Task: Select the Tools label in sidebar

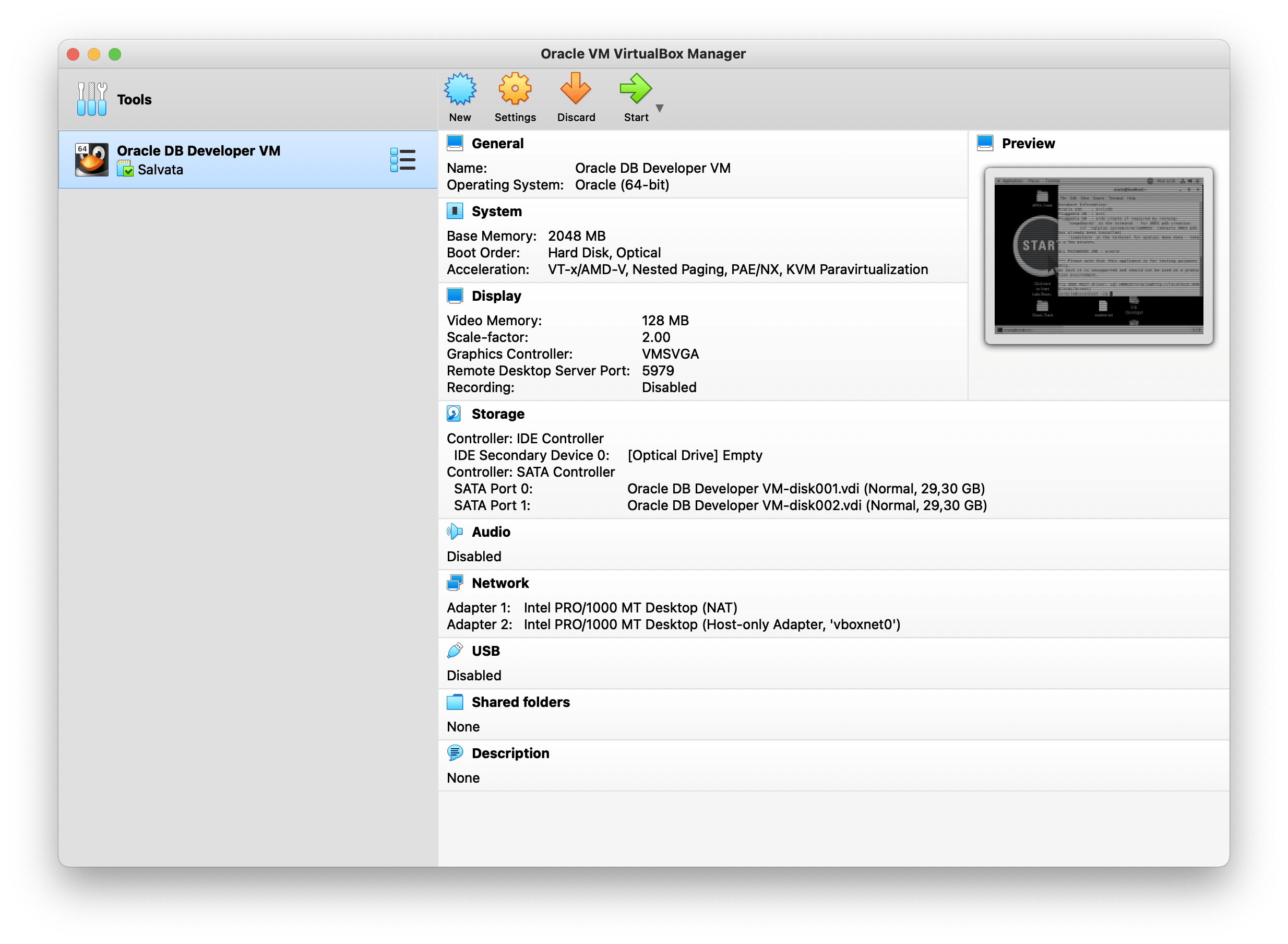Action: pyautogui.click(x=134, y=99)
